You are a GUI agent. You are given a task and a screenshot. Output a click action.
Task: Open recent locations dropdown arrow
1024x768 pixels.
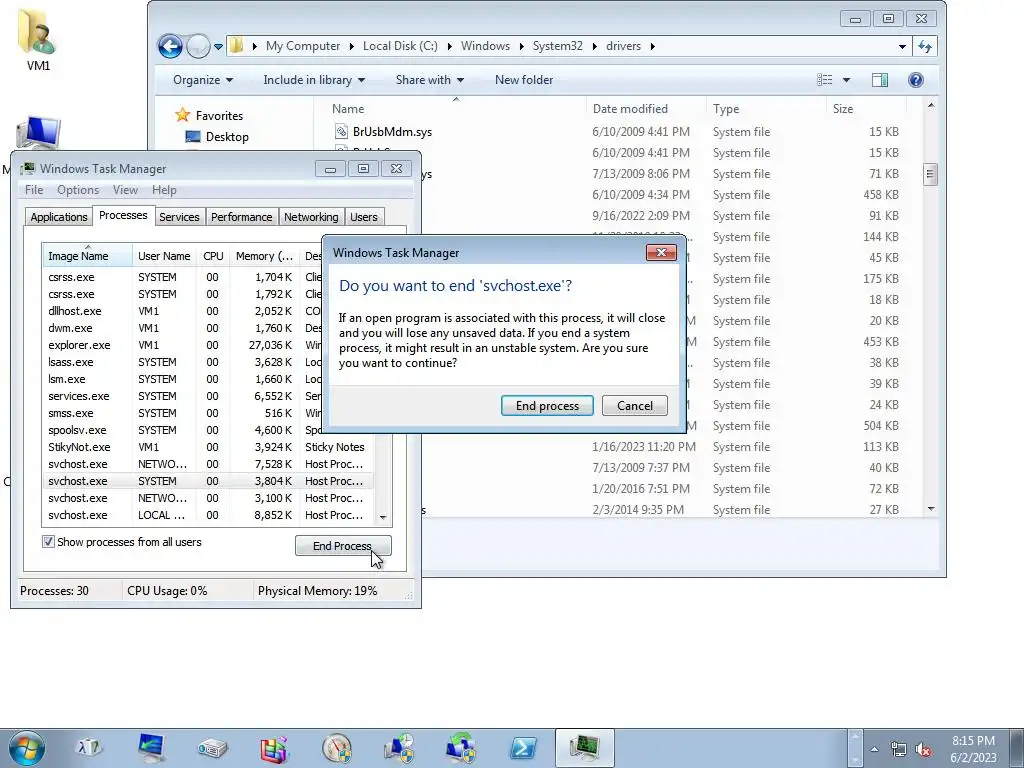[218, 46]
